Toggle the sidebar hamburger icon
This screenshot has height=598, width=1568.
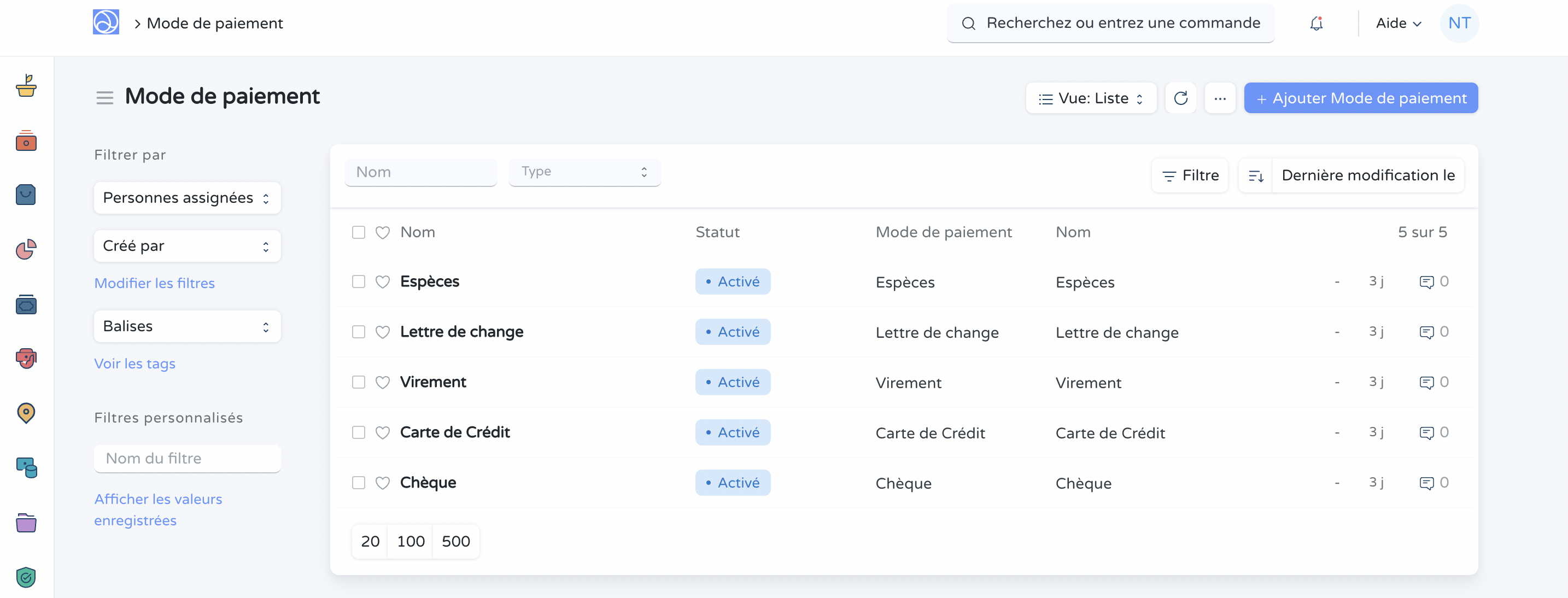[104, 97]
